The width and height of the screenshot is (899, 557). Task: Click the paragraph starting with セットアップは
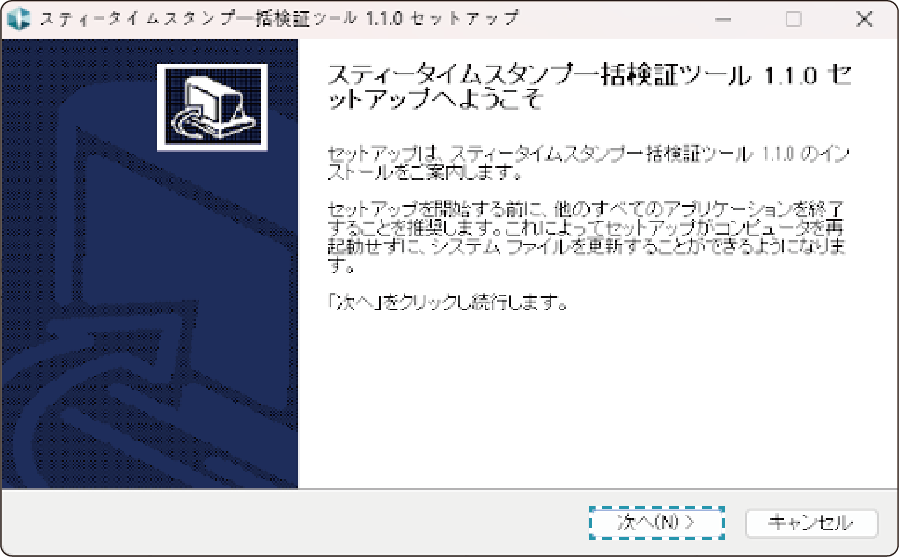[590, 163]
